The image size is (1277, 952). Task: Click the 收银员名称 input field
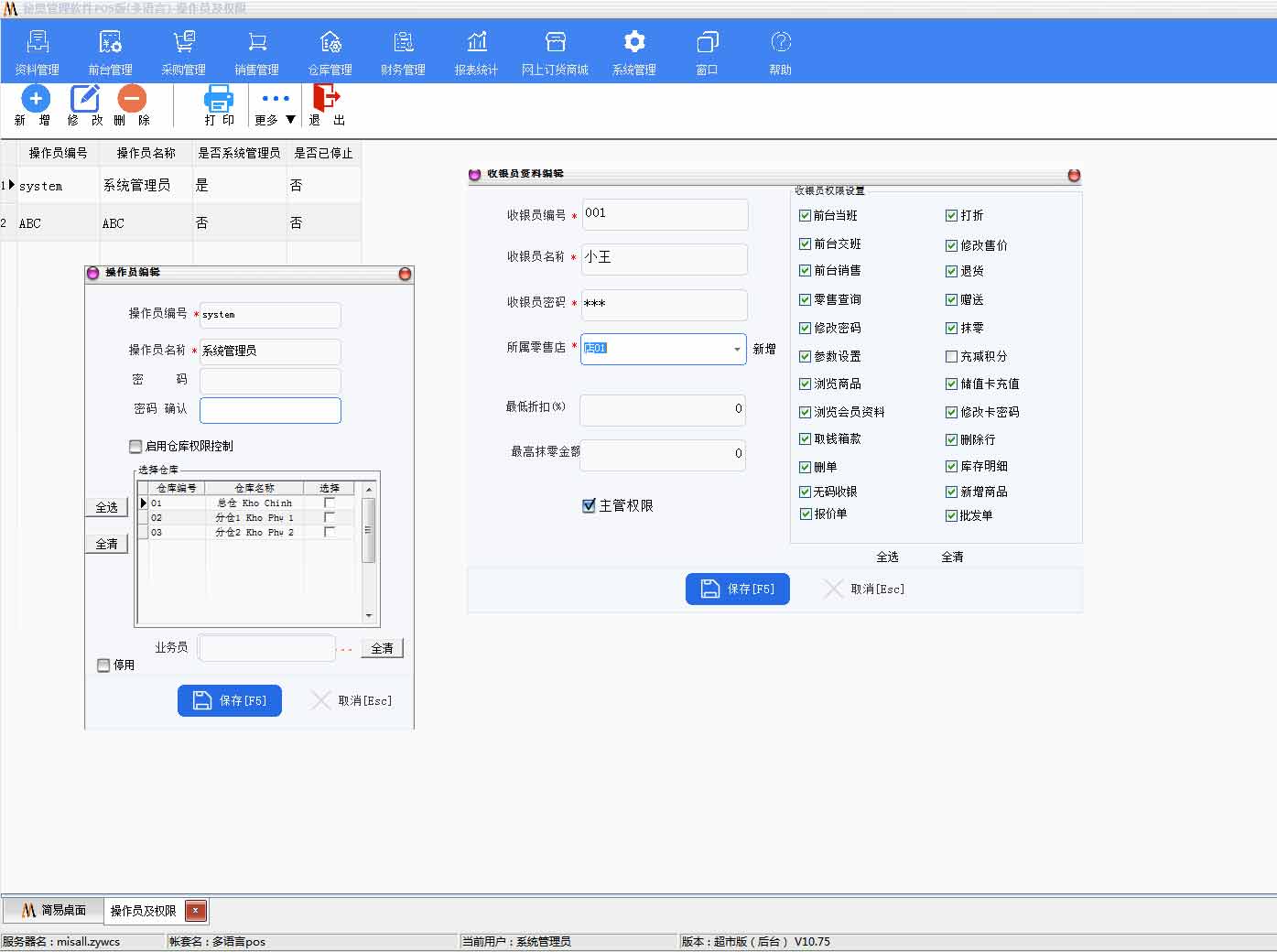point(665,259)
